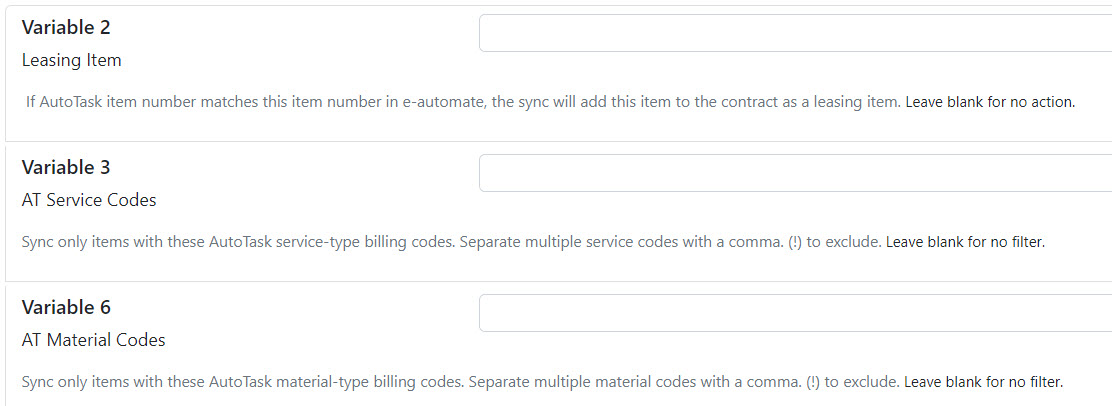Screen dimensions: 1112x406
Task: Click "Separate multiple service codes with a comma"
Action: pyautogui.click(x=620, y=242)
